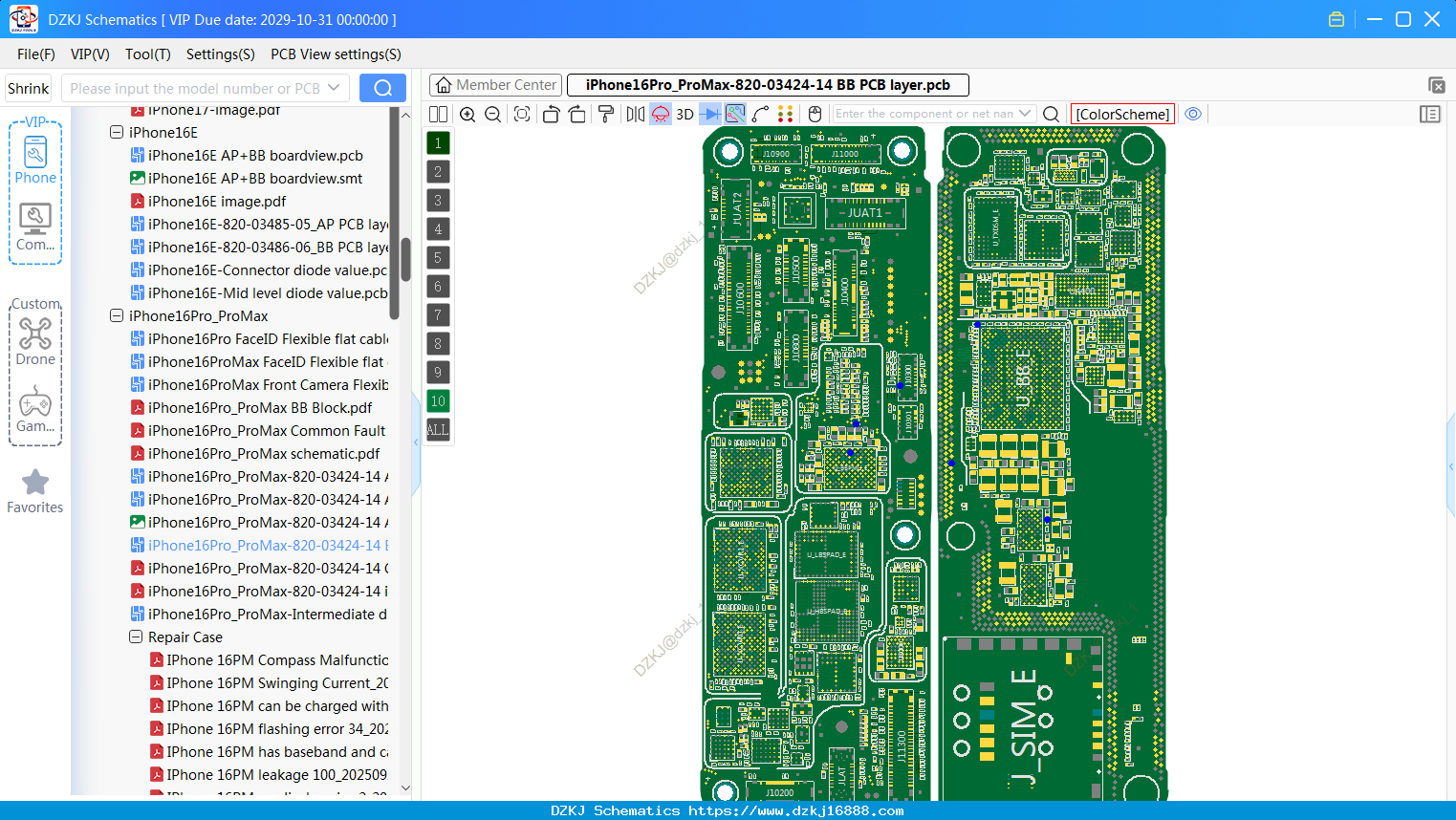Open the Tool(T) menu
Screen dimensions: 1456x820
[x=148, y=54]
